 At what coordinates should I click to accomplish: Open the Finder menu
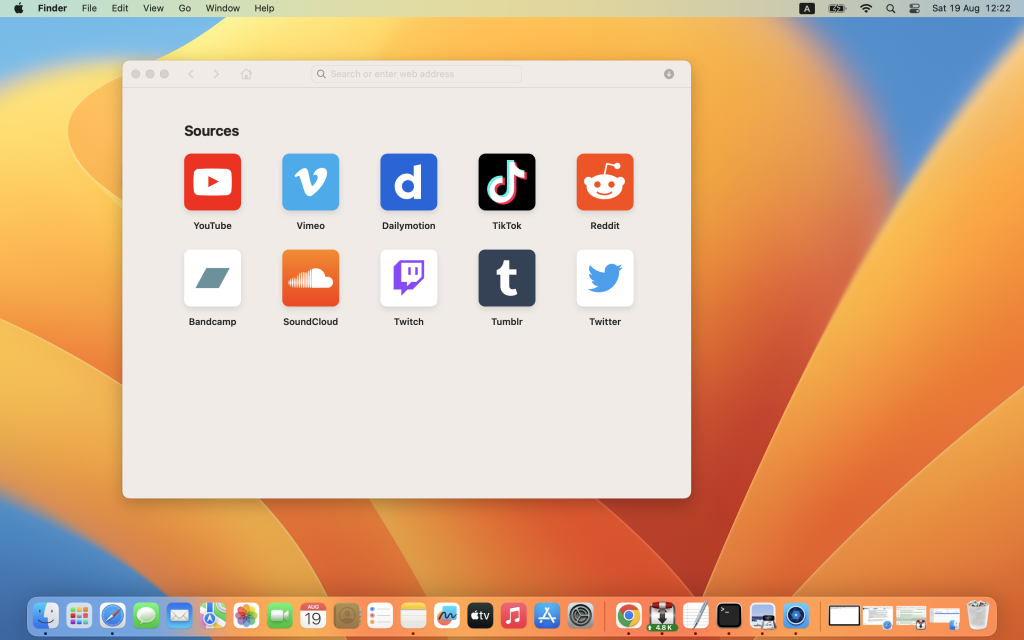pyautogui.click(x=52, y=8)
